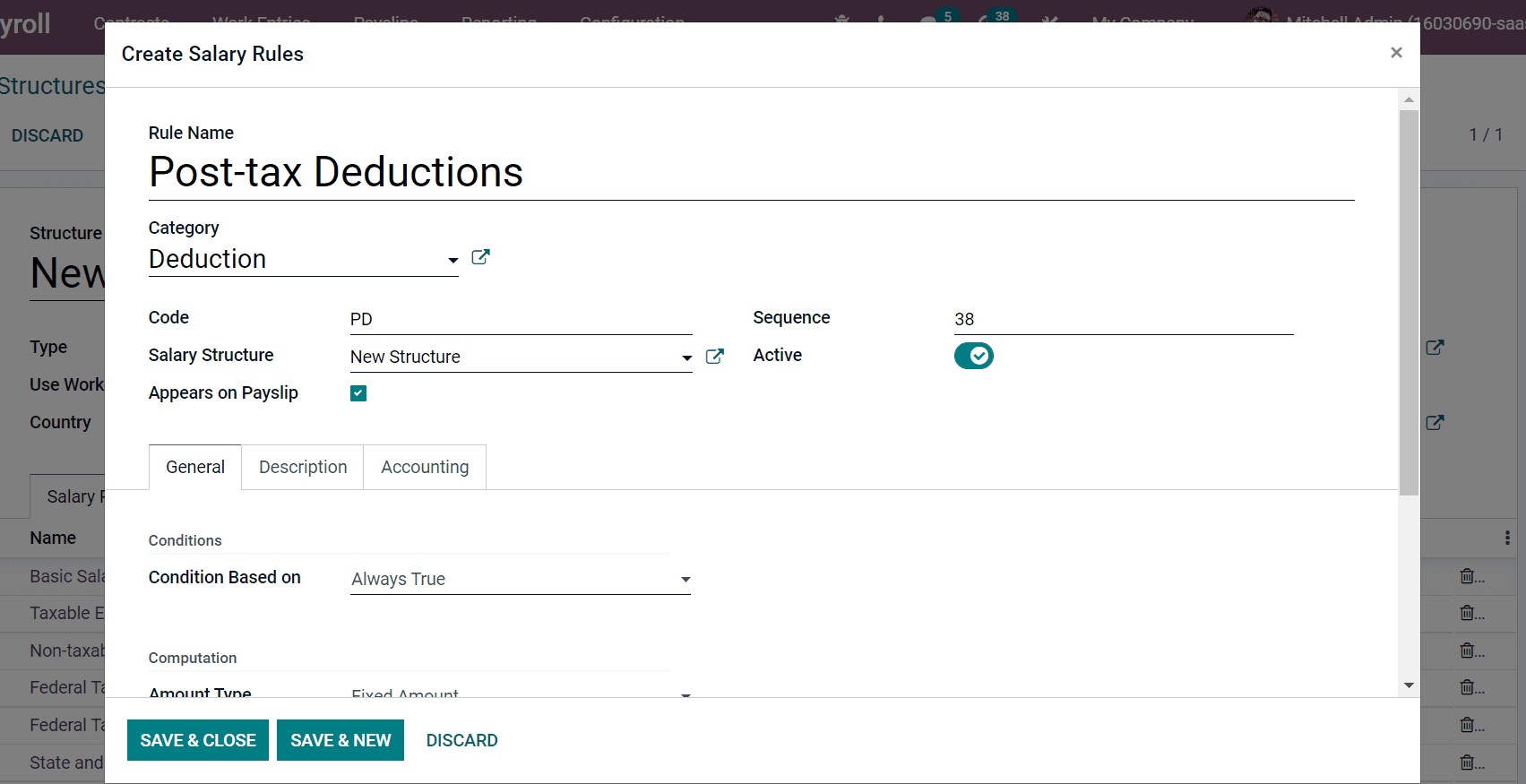Click the background Salary Rules tab
The width and height of the screenshot is (1526, 784).
(68, 496)
